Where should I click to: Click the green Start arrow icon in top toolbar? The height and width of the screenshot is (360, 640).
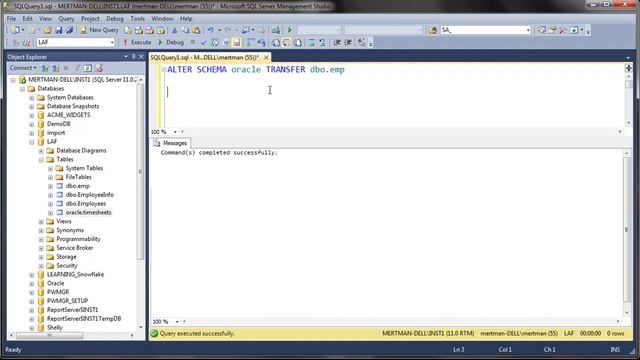click(x=290, y=30)
